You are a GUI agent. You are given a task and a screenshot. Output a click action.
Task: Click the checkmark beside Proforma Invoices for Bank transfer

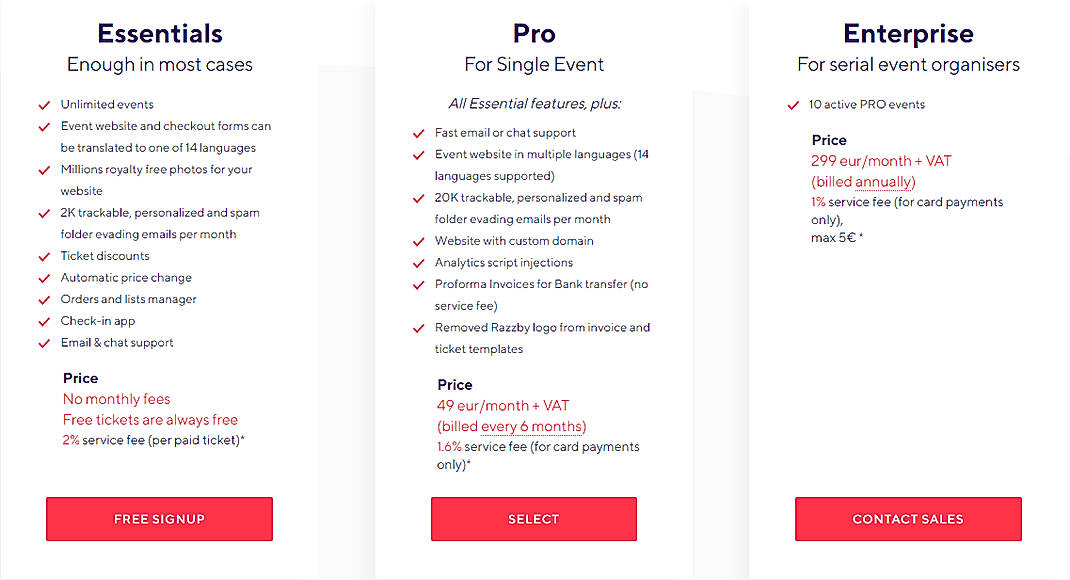[x=418, y=284]
